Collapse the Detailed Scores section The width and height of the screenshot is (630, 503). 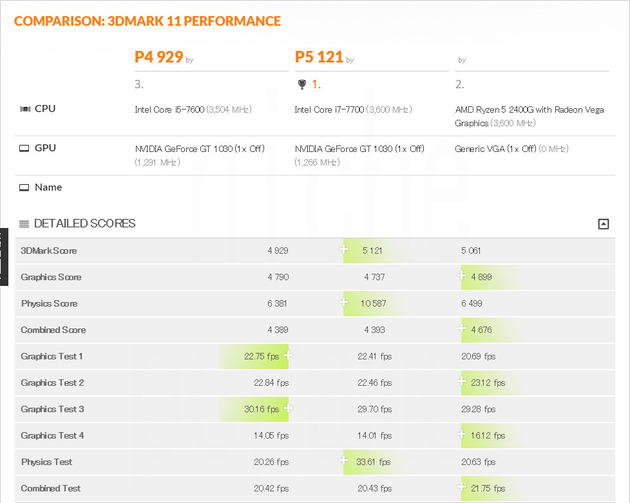tap(603, 224)
